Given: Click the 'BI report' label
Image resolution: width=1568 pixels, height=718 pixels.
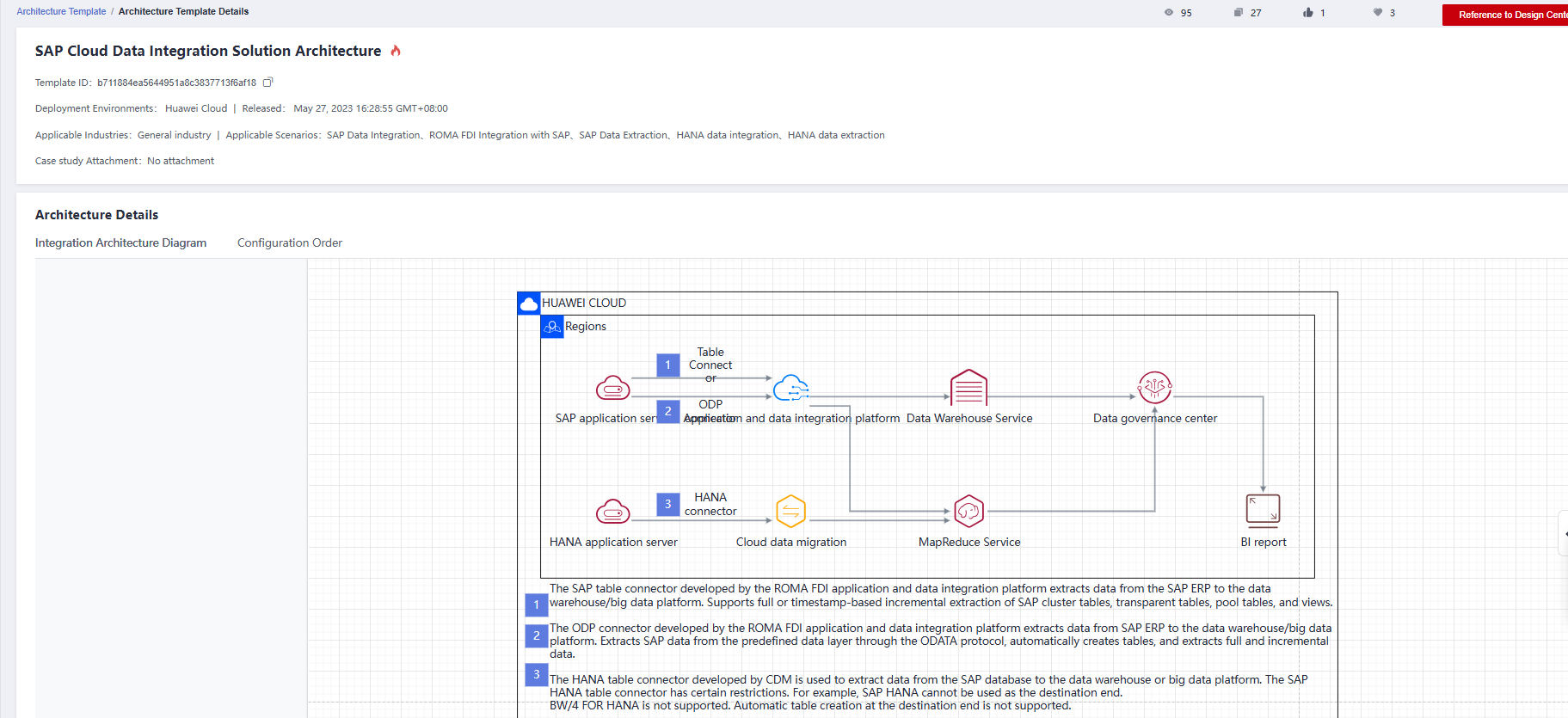Looking at the screenshot, I should (x=1264, y=543).
